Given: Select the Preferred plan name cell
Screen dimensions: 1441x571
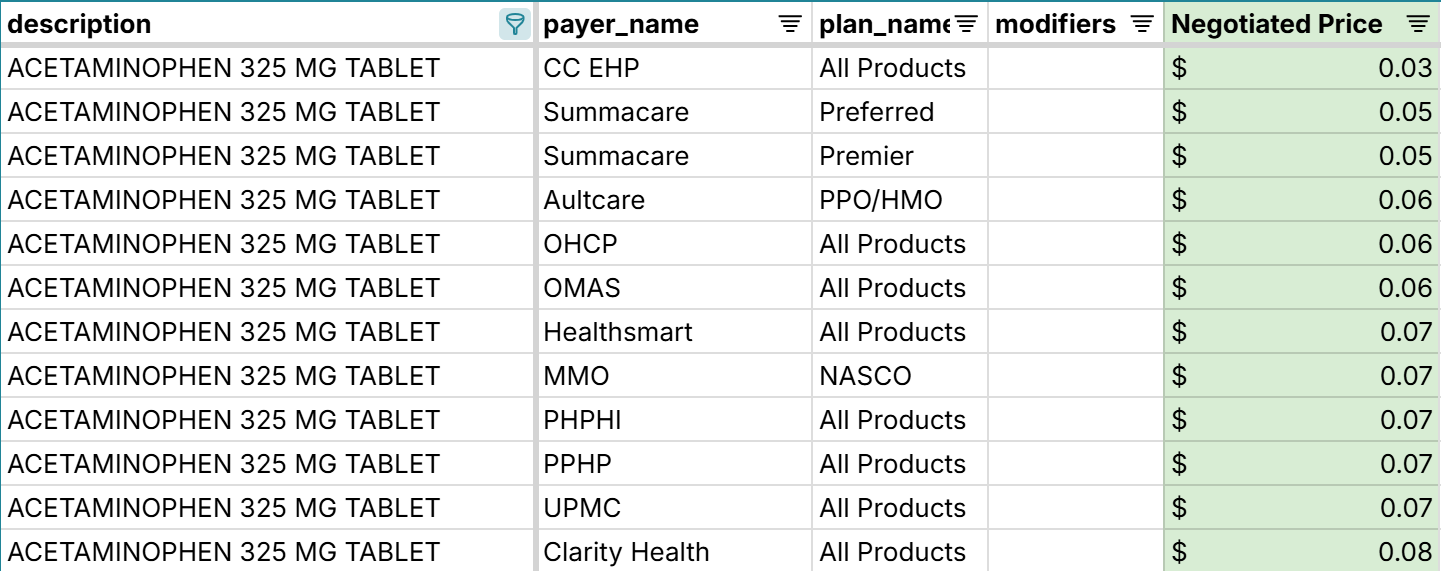Looking at the screenshot, I should pyautogui.click(x=877, y=112).
